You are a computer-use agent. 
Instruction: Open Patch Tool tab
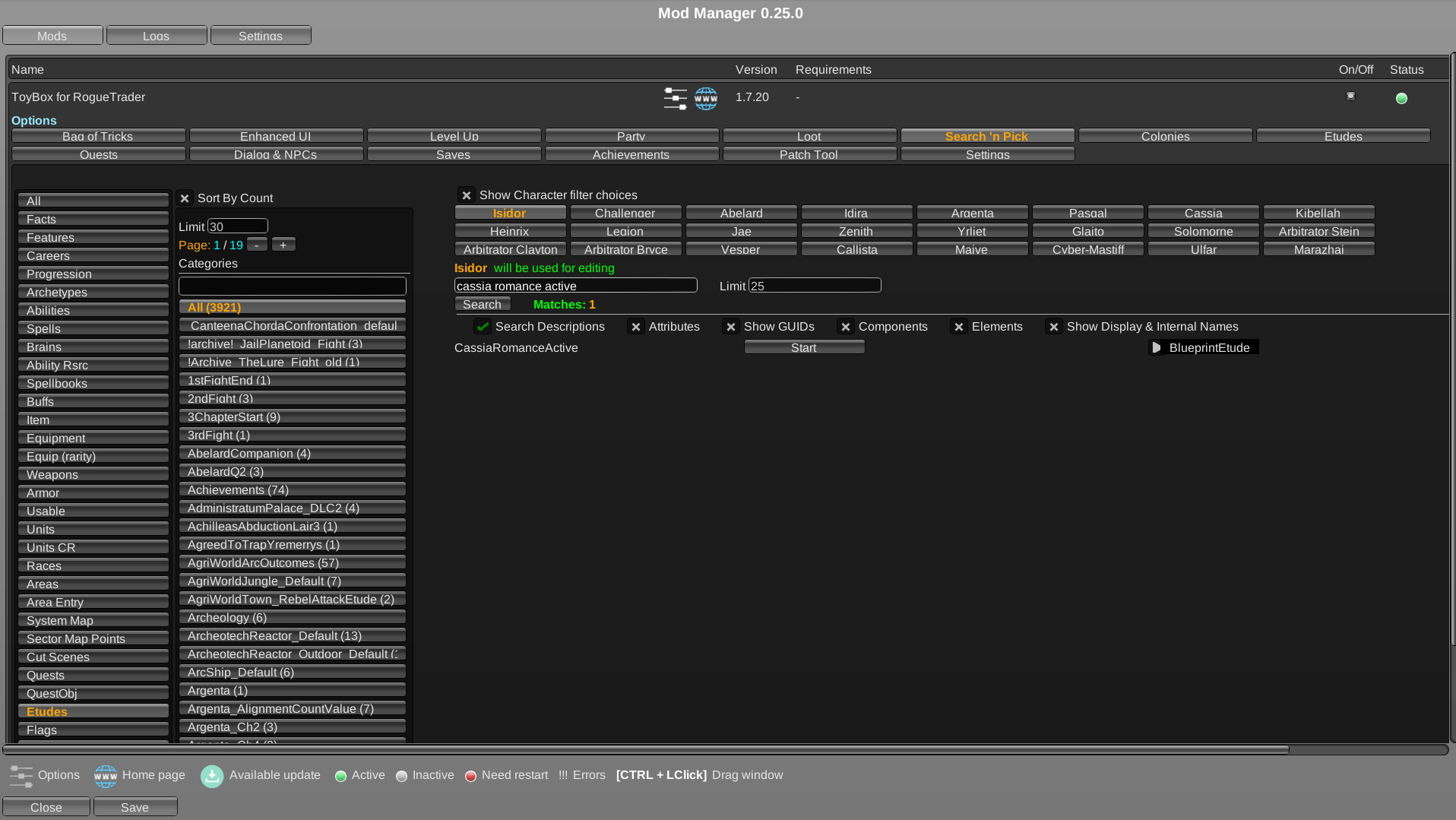point(810,154)
